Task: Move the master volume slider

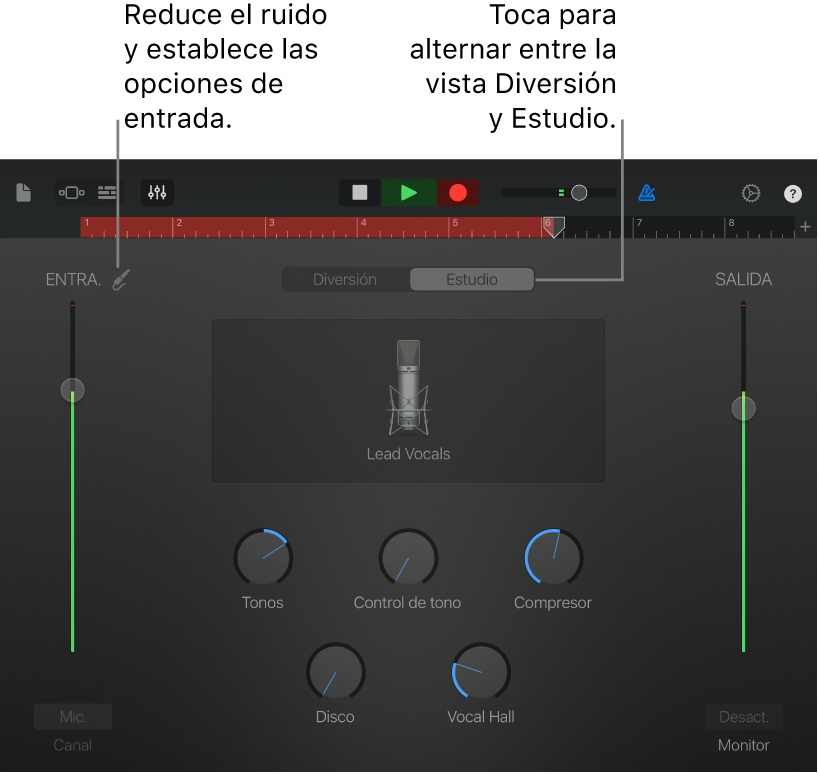Action: coord(578,192)
